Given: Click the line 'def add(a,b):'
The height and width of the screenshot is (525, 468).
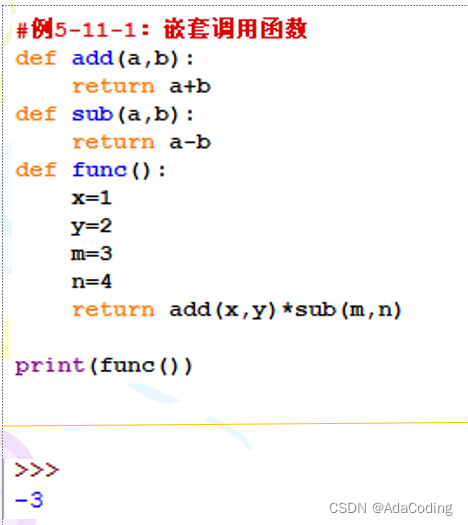Looking at the screenshot, I should (104, 59).
